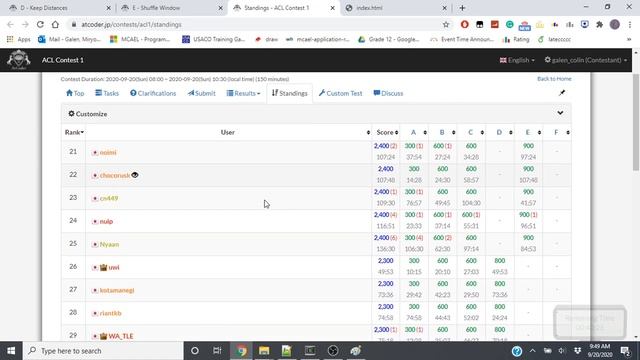Open Chrome three-dot menu
The height and width of the screenshot is (360, 640).
[x=629, y=24]
